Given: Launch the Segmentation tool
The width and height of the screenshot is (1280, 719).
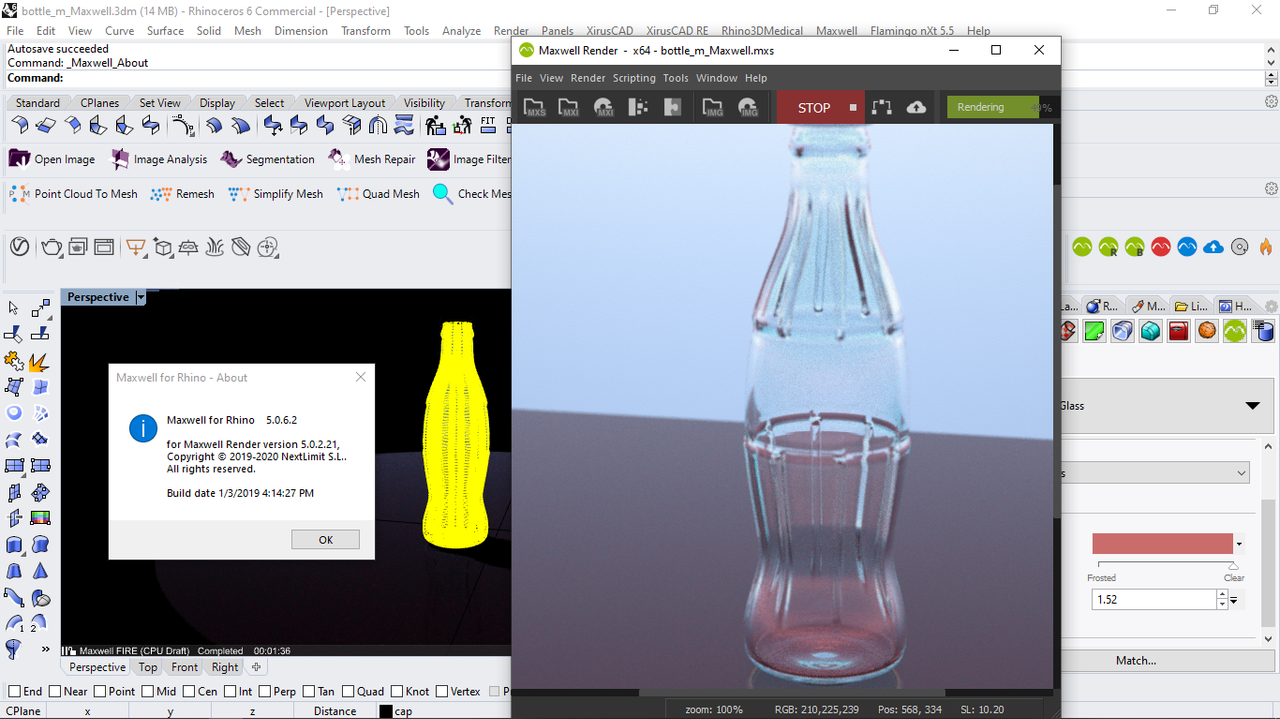Looking at the screenshot, I should tap(268, 159).
